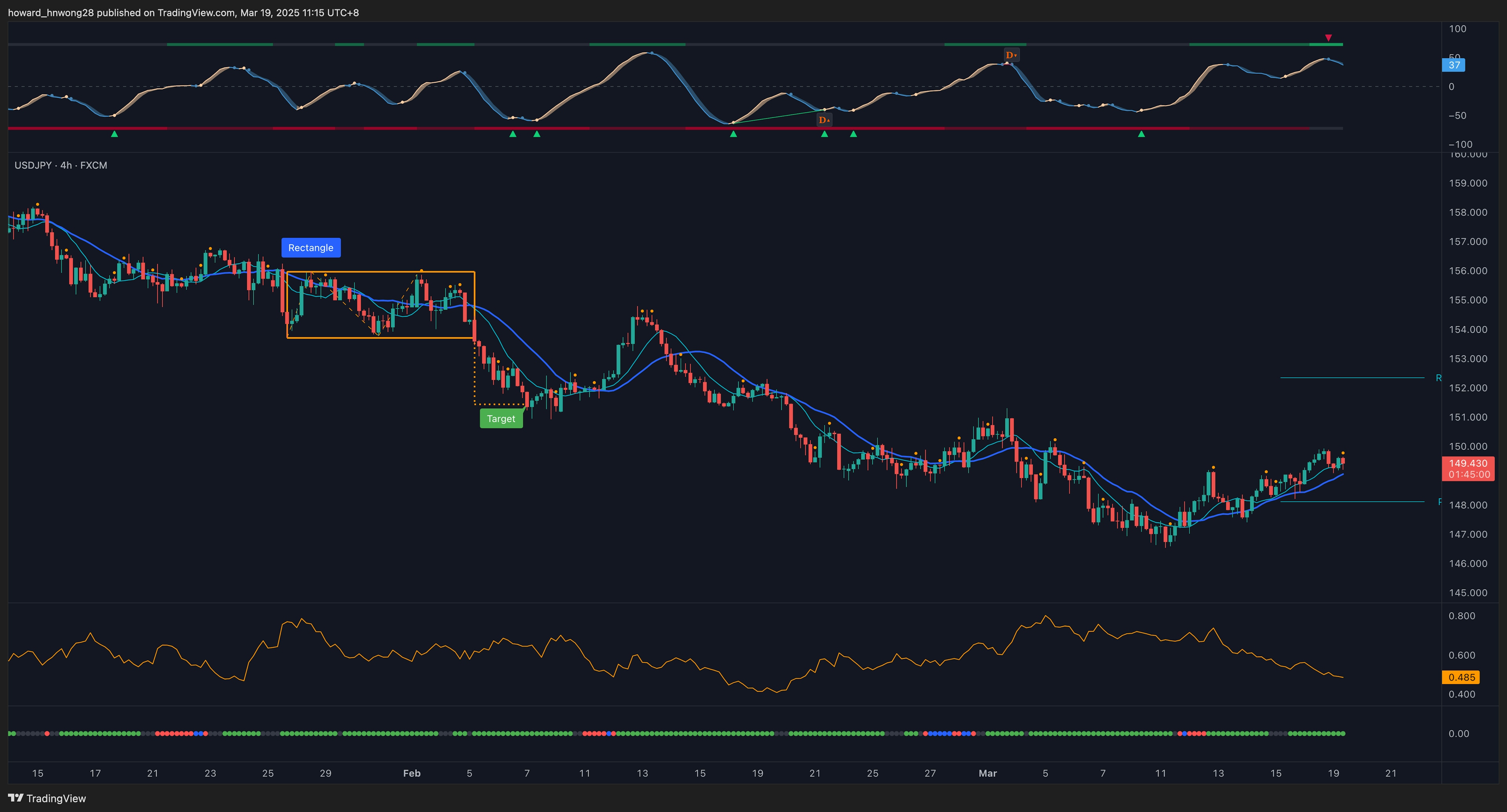Viewport: 1507px width, 812px height.
Task: Click the 157.000 price axis label
Action: (x=1468, y=241)
